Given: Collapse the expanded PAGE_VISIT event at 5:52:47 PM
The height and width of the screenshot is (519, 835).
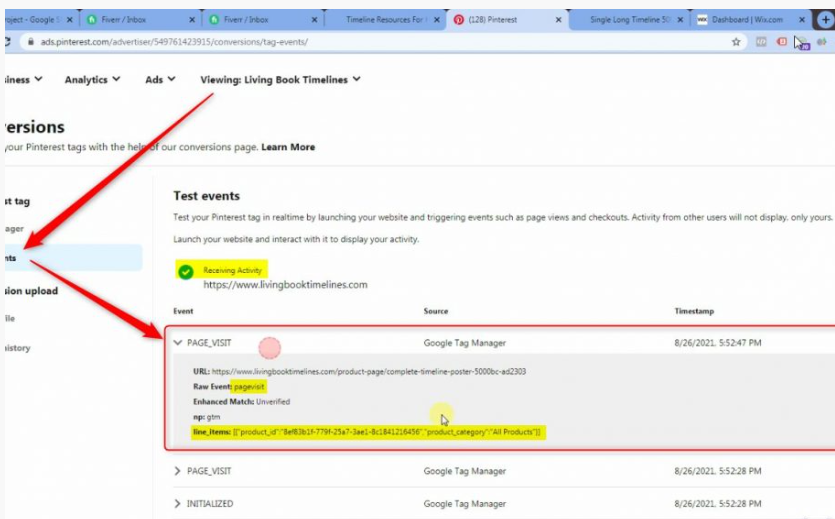Looking at the screenshot, I should click(x=178, y=343).
